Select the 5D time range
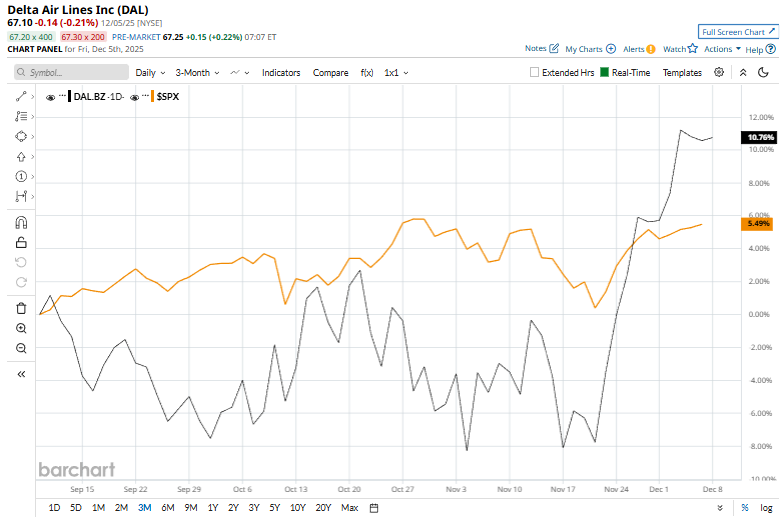 [76, 508]
